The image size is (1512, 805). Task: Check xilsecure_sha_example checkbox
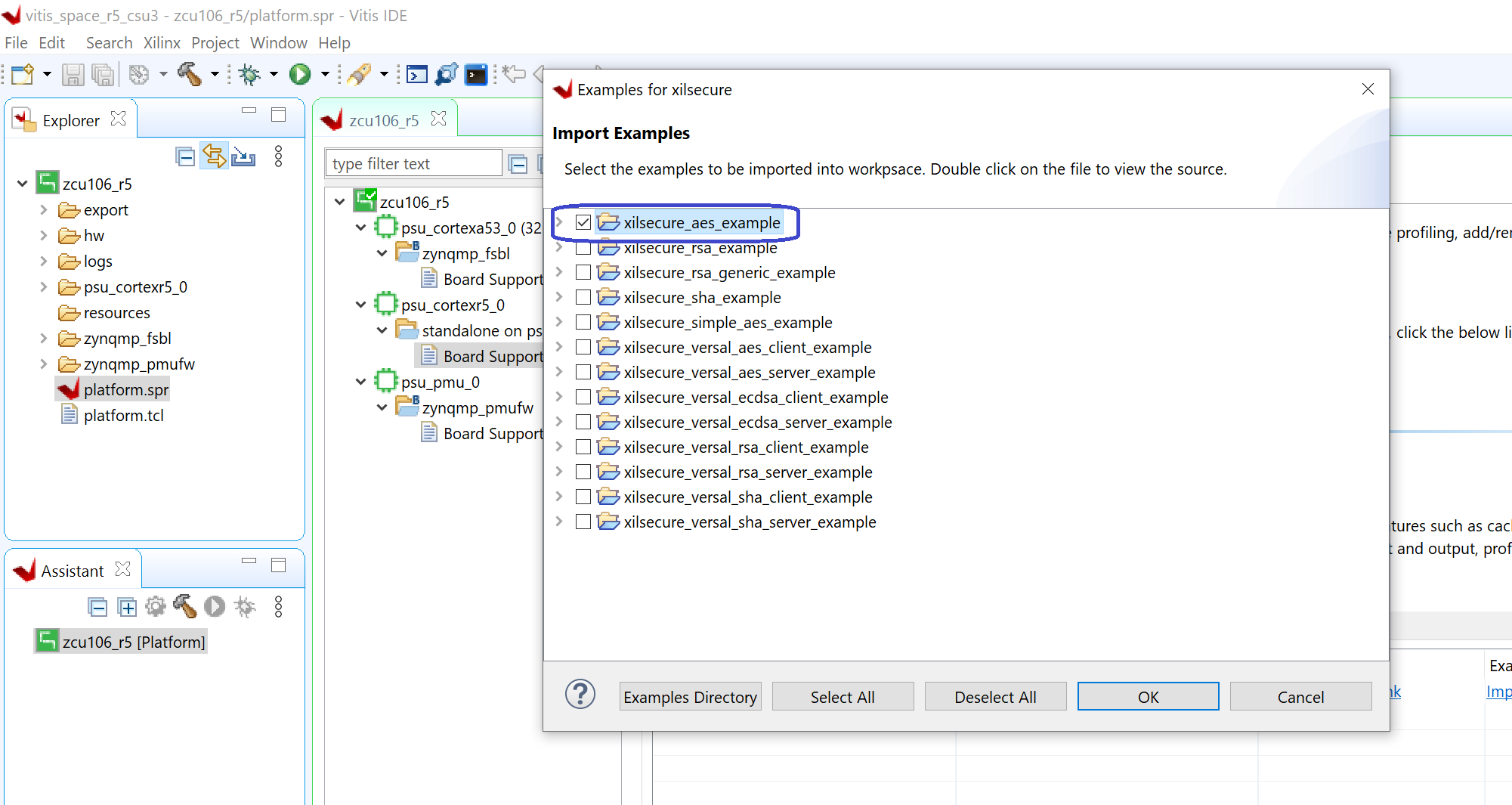(583, 297)
